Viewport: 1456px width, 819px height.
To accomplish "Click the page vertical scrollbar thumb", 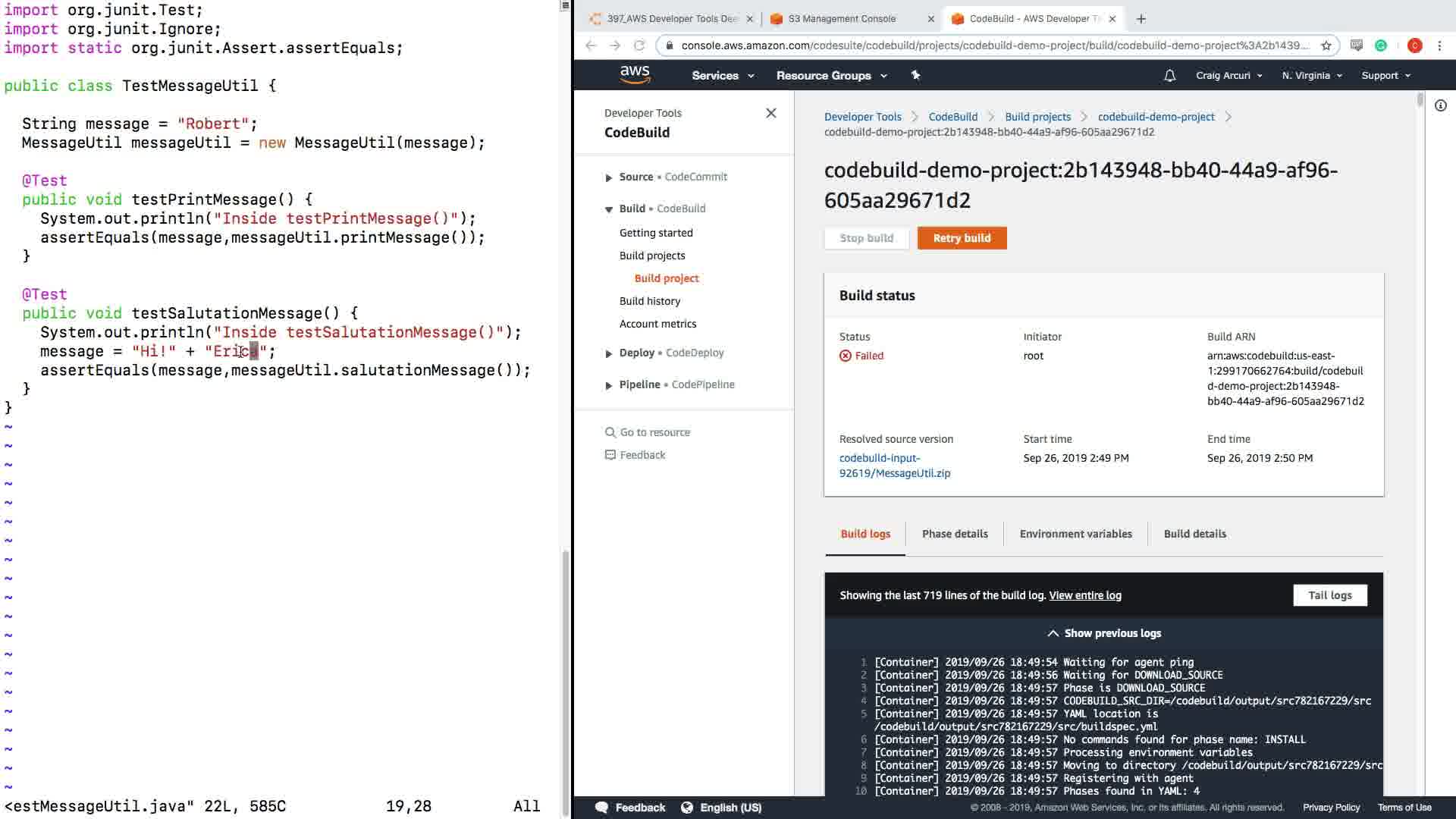I will (x=1420, y=101).
